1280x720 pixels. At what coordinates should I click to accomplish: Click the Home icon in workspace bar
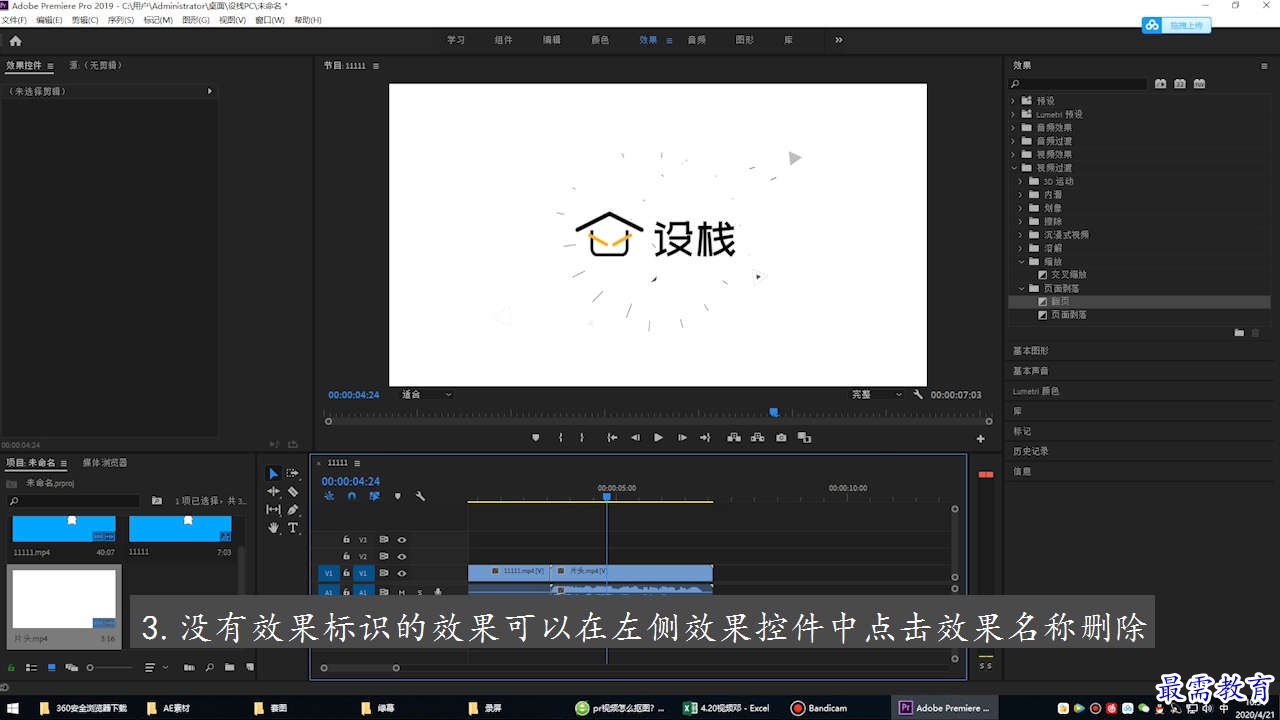pyautogui.click(x=15, y=41)
